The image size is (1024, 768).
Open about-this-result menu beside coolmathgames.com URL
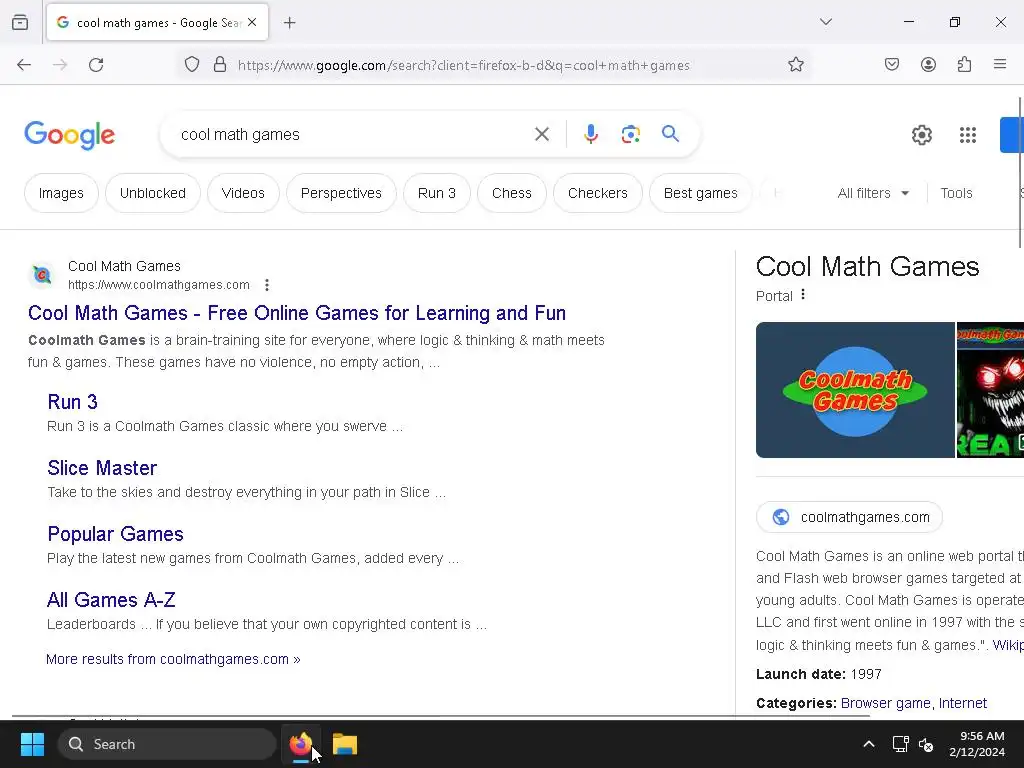pos(266,285)
